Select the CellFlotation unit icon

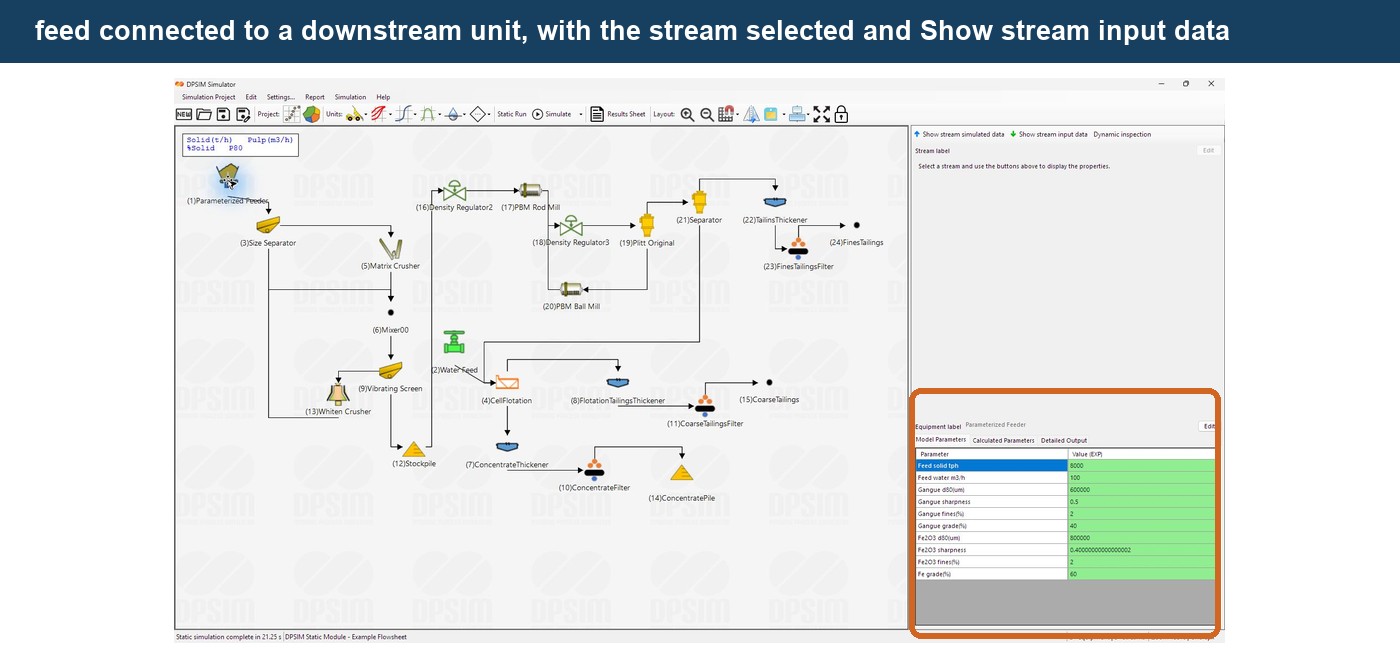pyautogui.click(x=507, y=382)
